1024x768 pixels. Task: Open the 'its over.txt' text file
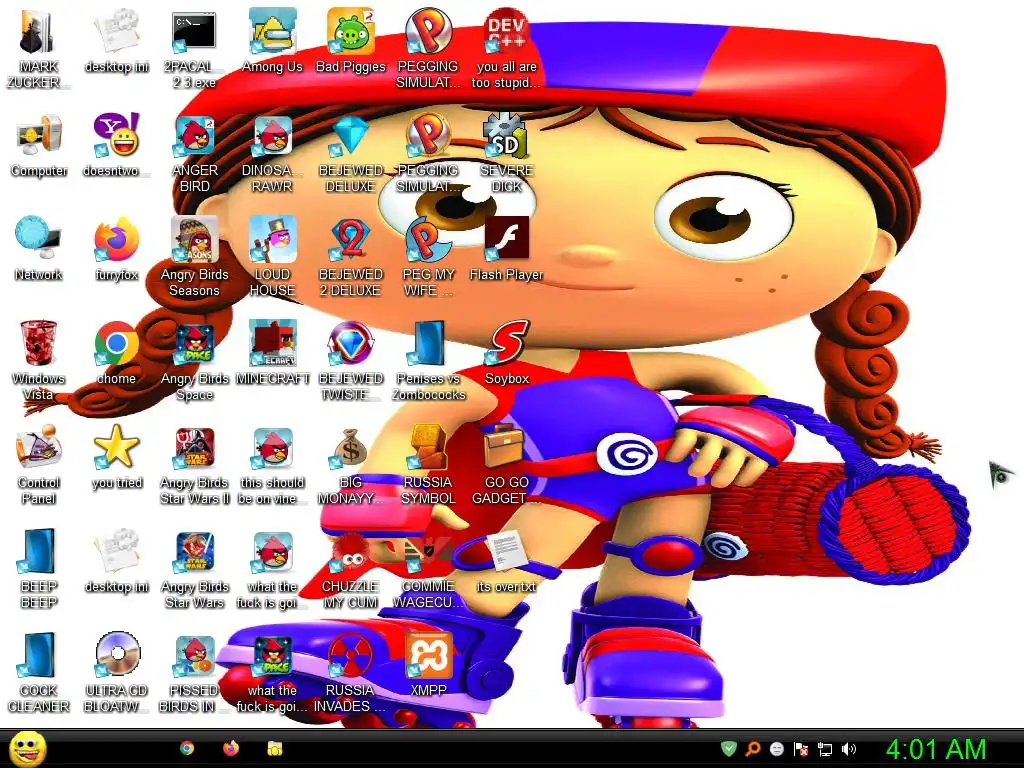click(x=506, y=561)
